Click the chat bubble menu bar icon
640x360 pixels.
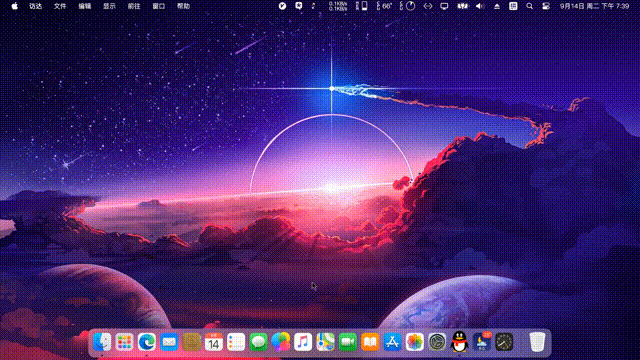tap(299, 6)
